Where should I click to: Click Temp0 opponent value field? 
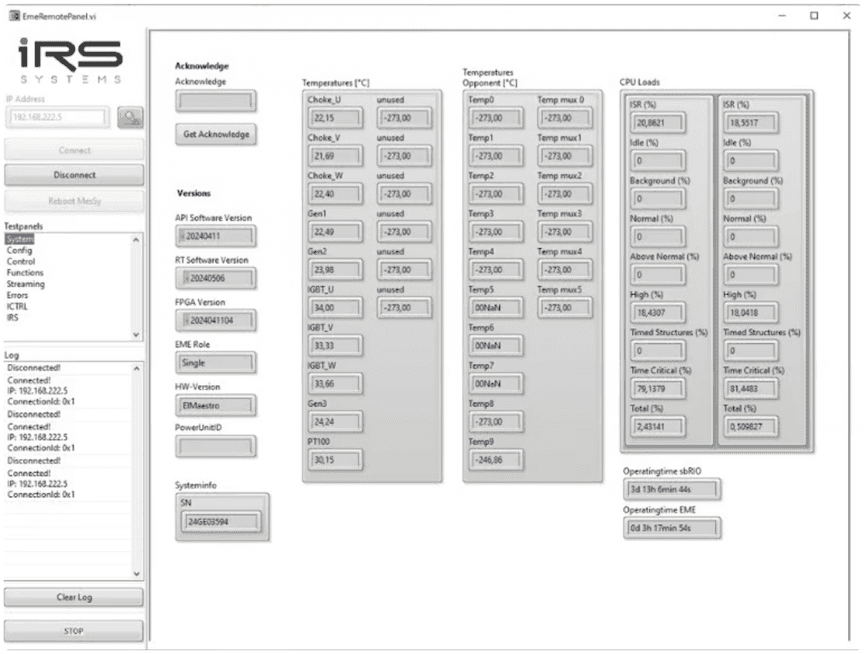tap(496, 118)
